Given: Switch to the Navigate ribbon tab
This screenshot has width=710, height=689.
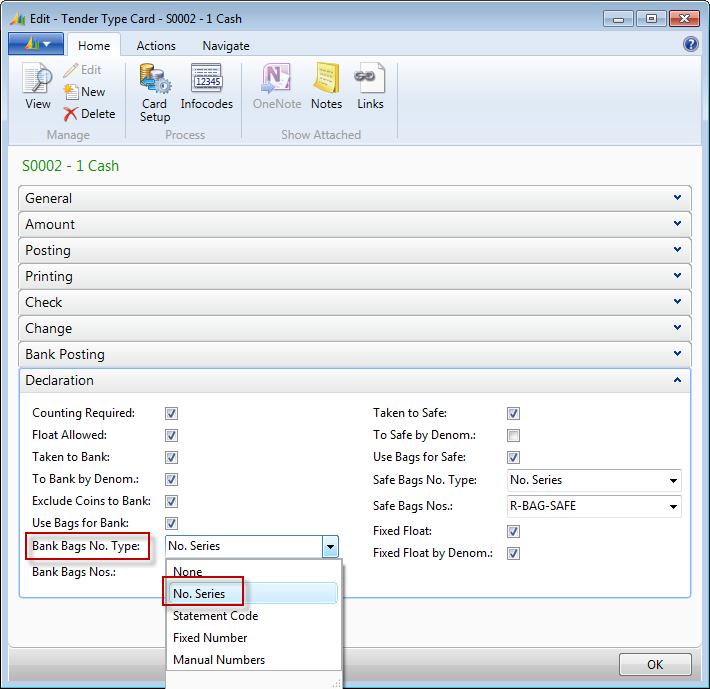Looking at the screenshot, I should point(225,46).
